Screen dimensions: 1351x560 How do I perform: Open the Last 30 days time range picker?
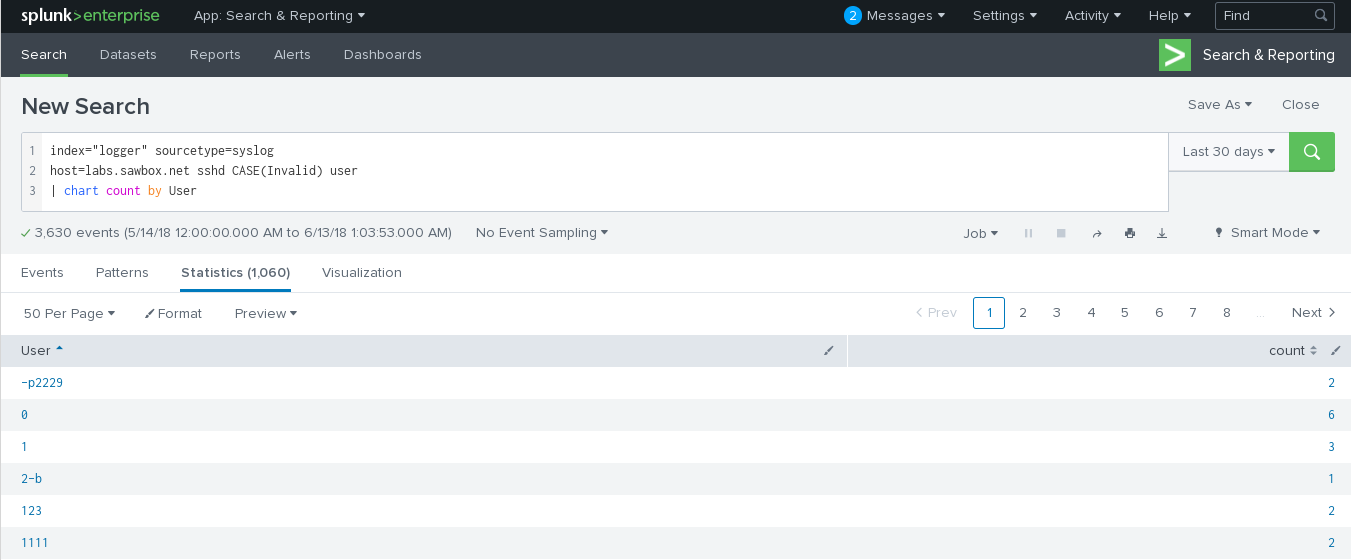pyautogui.click(x=1228, y=152)
